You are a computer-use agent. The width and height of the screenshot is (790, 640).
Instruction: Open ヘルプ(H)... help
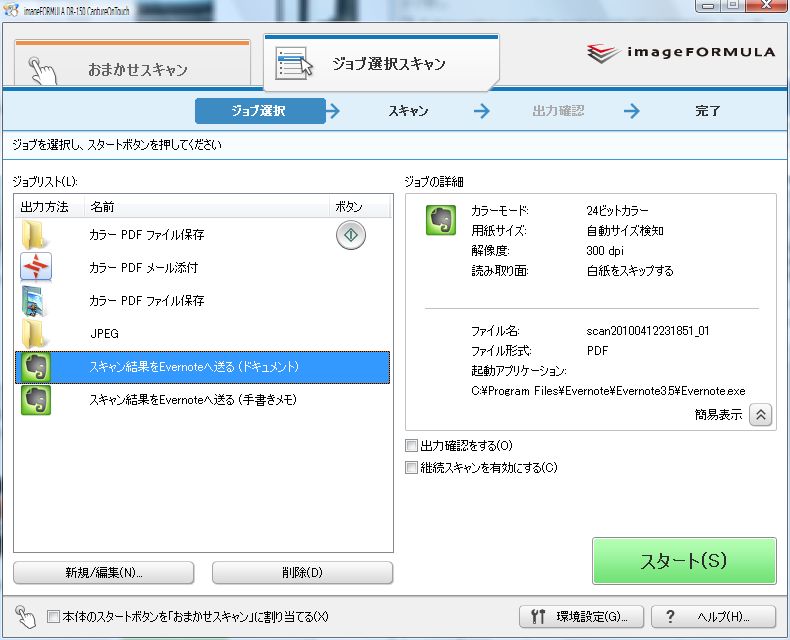[713, 616]
